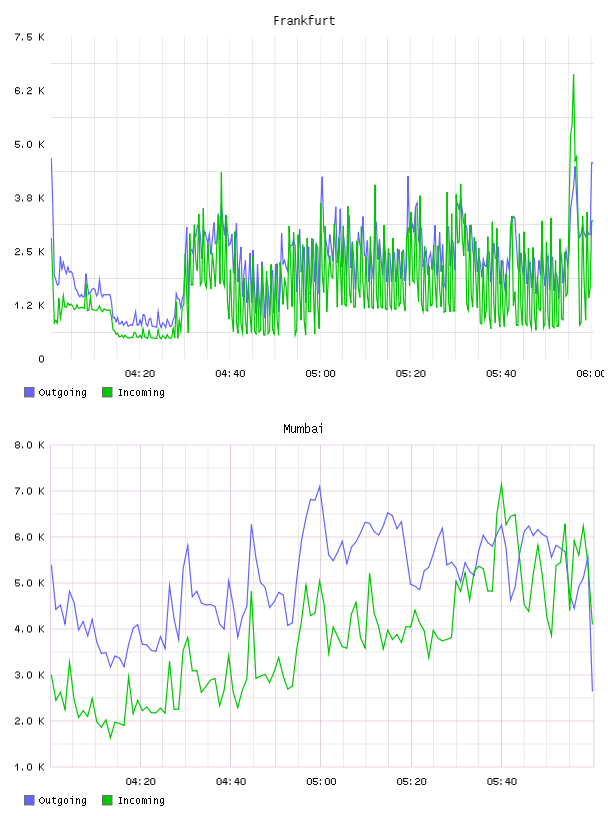Click the green Incoming swatch under Frankfurt chart
The width and height of the screenshot is (608, 816).
pyautogui.click(x=107, y=392)
